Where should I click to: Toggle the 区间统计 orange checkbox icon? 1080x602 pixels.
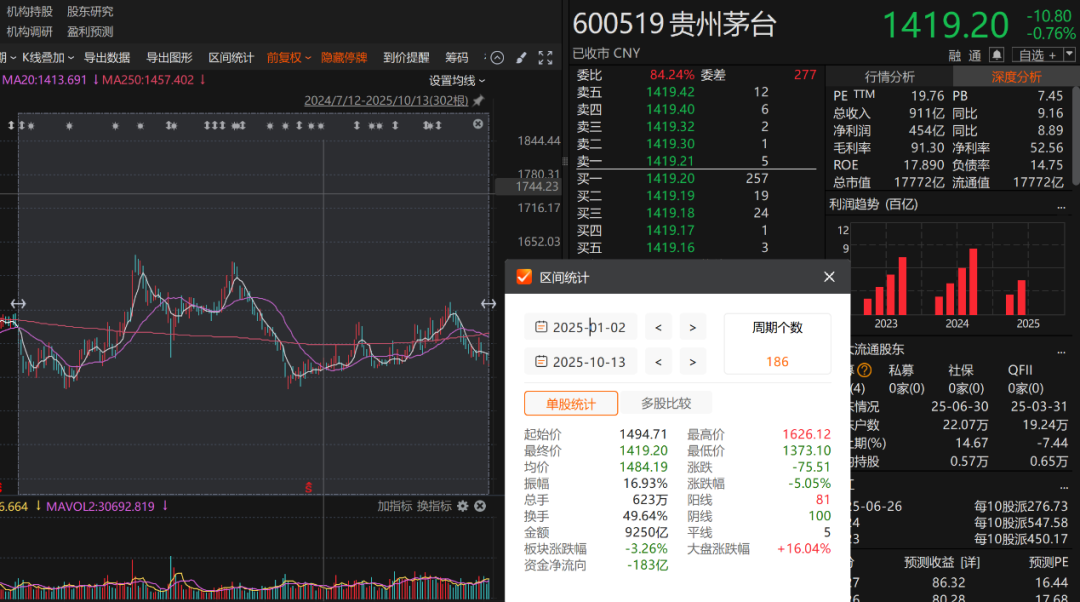tap(524, 277)
